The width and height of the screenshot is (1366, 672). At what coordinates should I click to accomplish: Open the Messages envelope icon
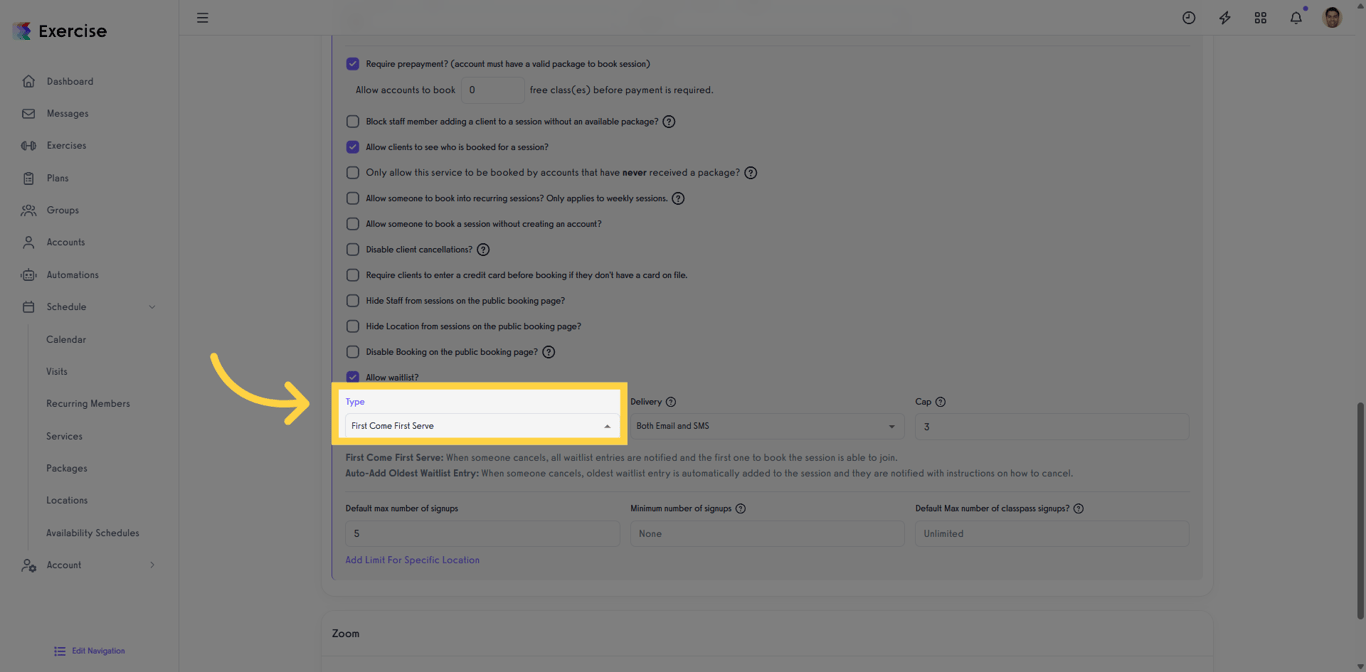(x=28, y=113)
